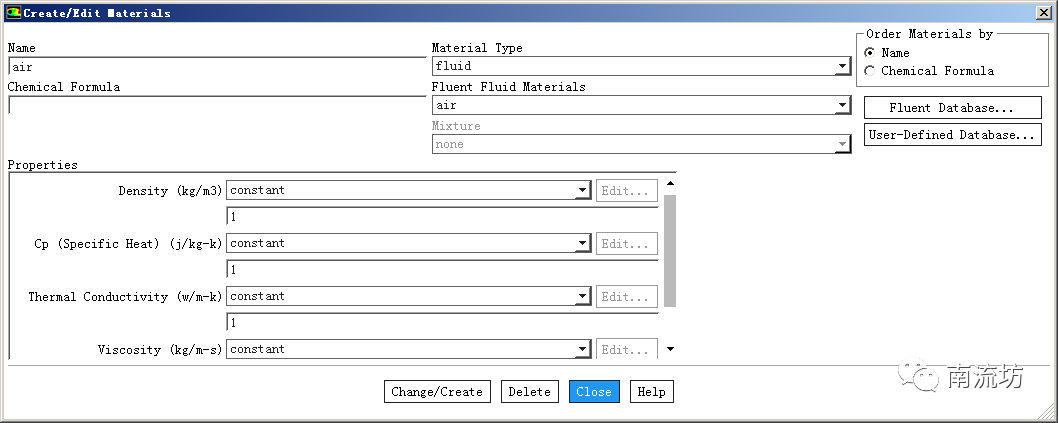Focus the Chemical Formula input field
Viewport: 1058px width, 423px height.
pos(216,105)
